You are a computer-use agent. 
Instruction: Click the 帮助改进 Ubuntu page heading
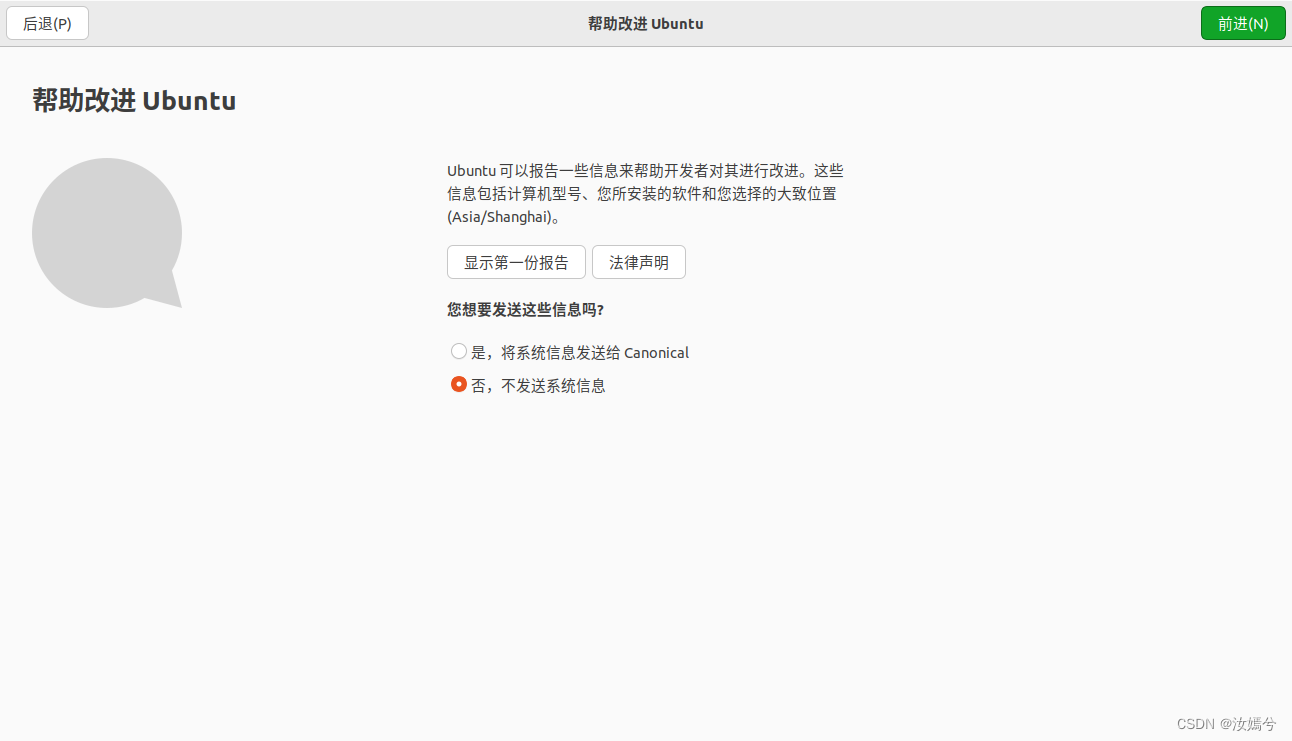pyautogui.click(x=134, y=101)
